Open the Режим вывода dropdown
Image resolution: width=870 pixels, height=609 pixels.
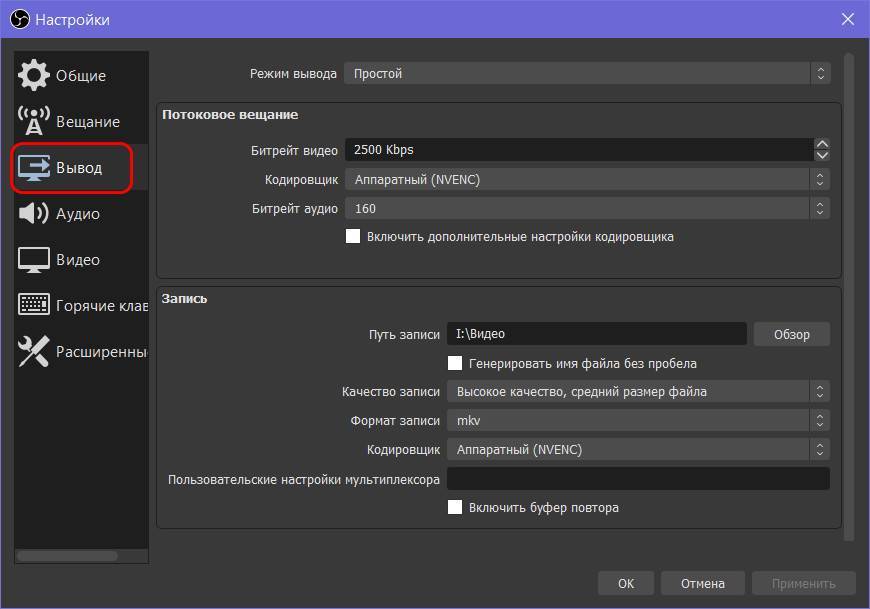coord(586,73)
